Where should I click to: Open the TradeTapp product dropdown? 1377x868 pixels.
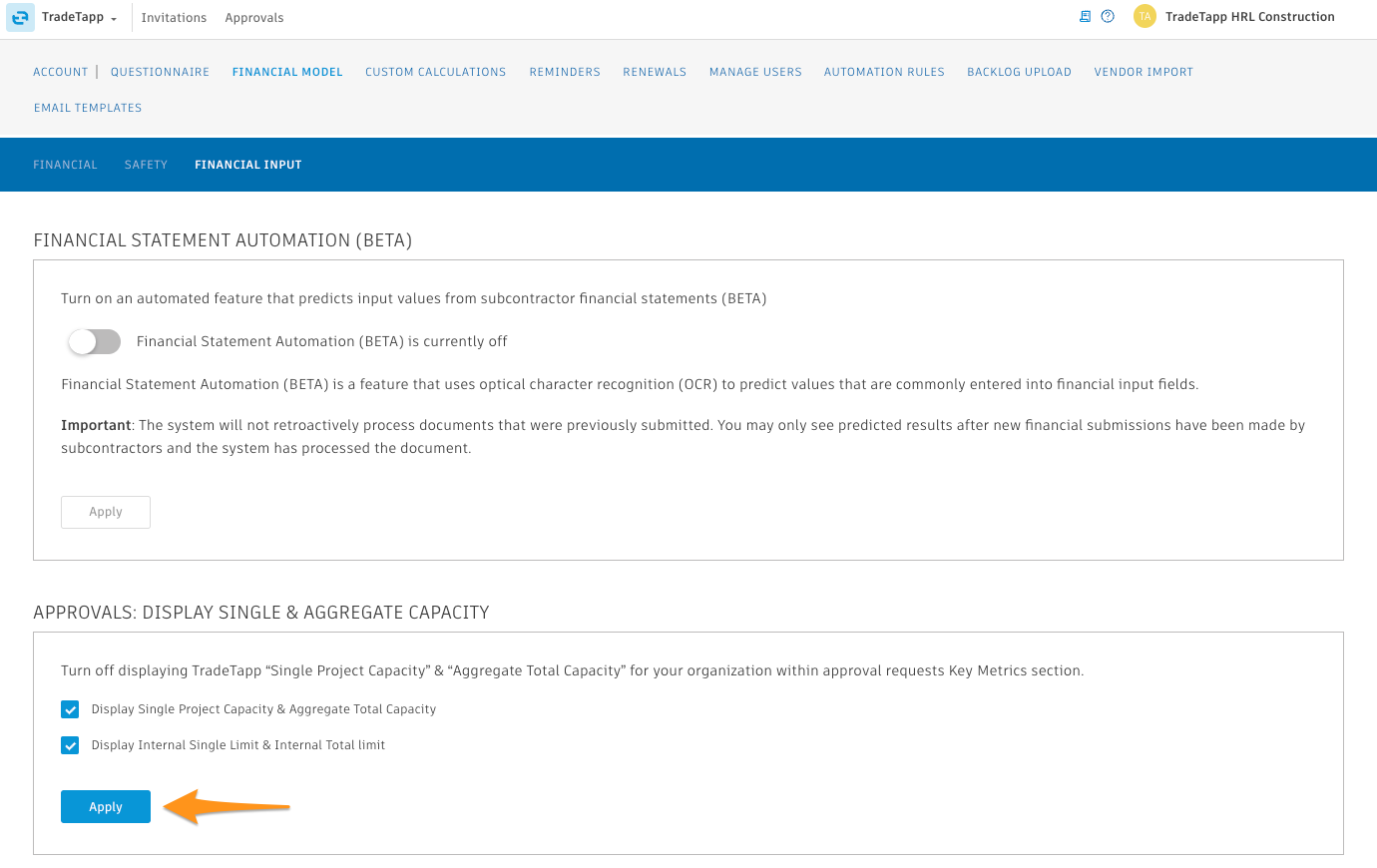click(79, 18)
